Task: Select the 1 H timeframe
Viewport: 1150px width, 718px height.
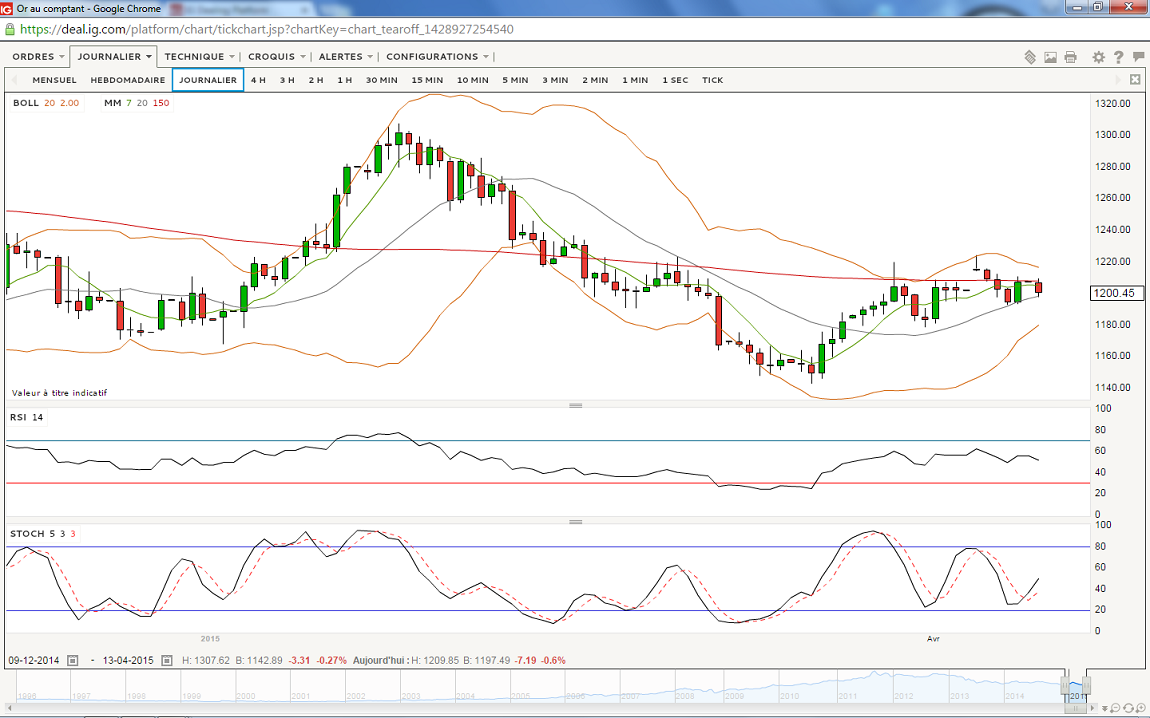Action: click(344, 80)
